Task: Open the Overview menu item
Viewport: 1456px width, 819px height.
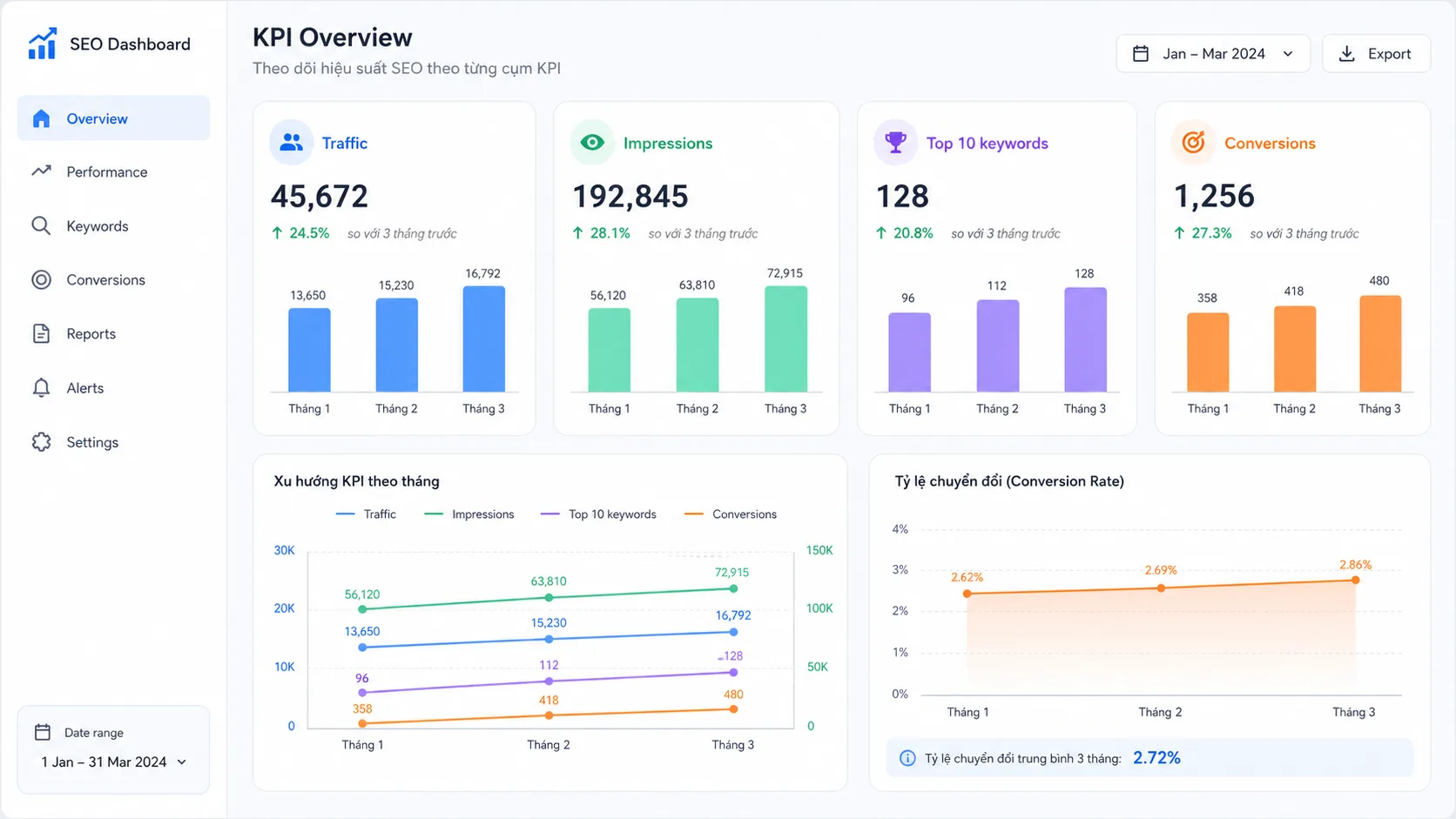Action: click(113, 118)
